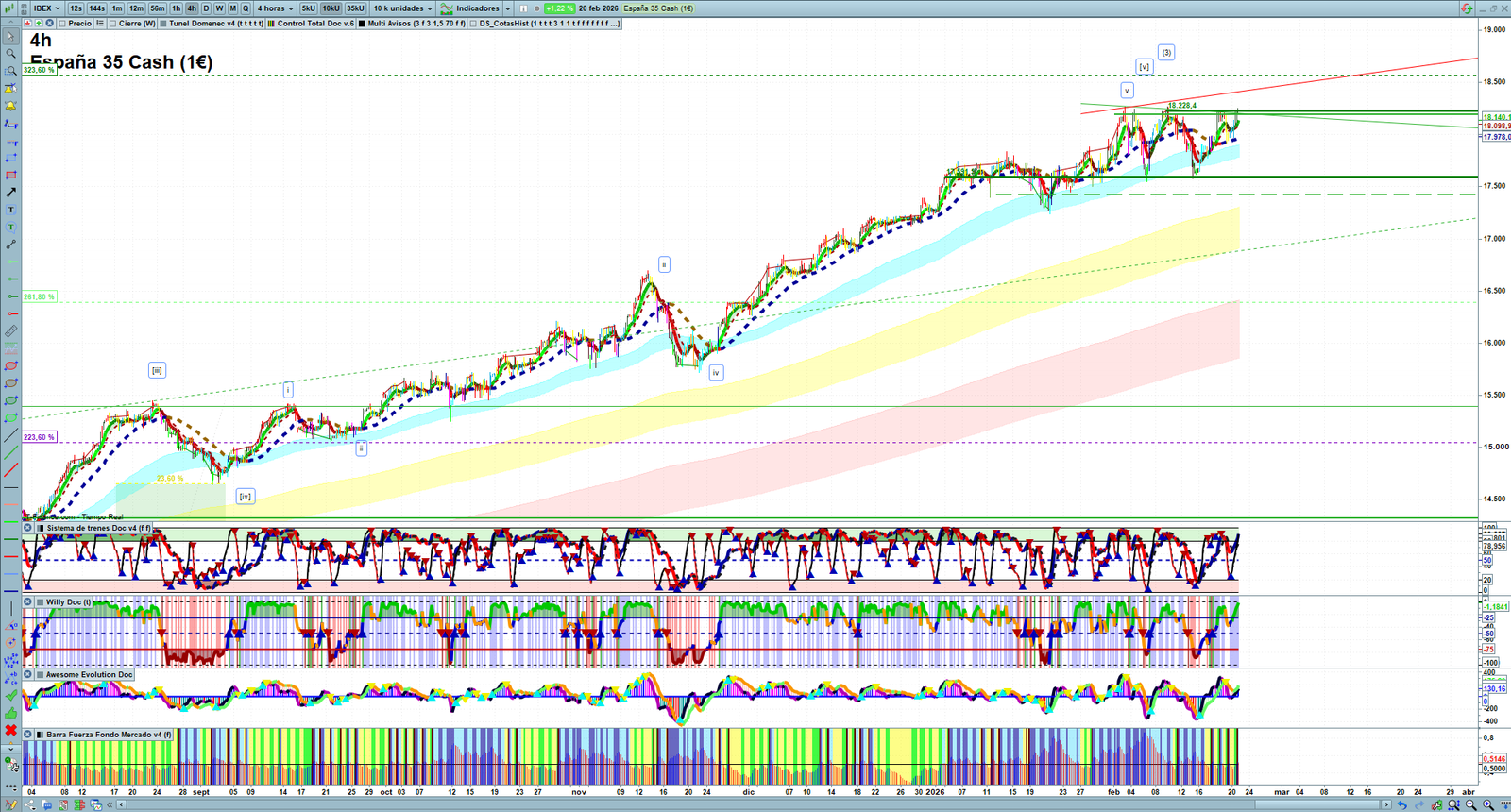Click the Indicadores button
The image size is (1511, 812).
click(x=476, y=8)
